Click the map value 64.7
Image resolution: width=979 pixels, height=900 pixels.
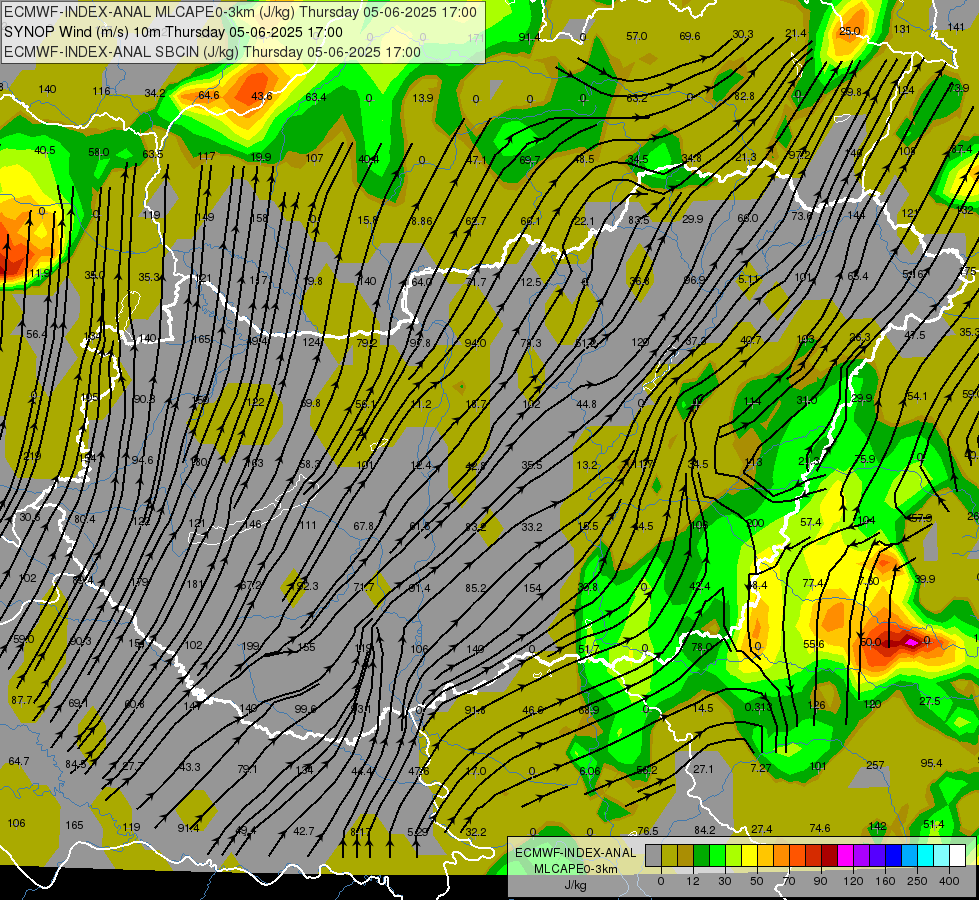point(19,761)
